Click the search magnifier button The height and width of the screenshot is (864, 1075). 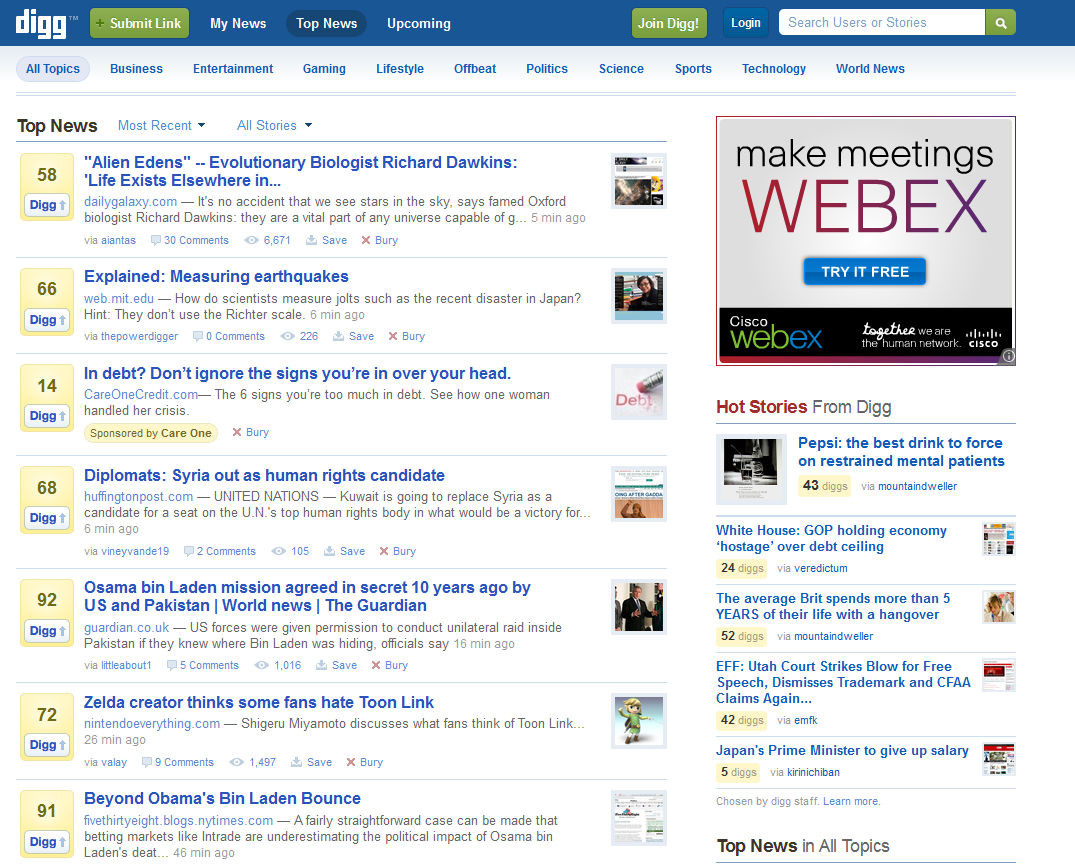1000,23
